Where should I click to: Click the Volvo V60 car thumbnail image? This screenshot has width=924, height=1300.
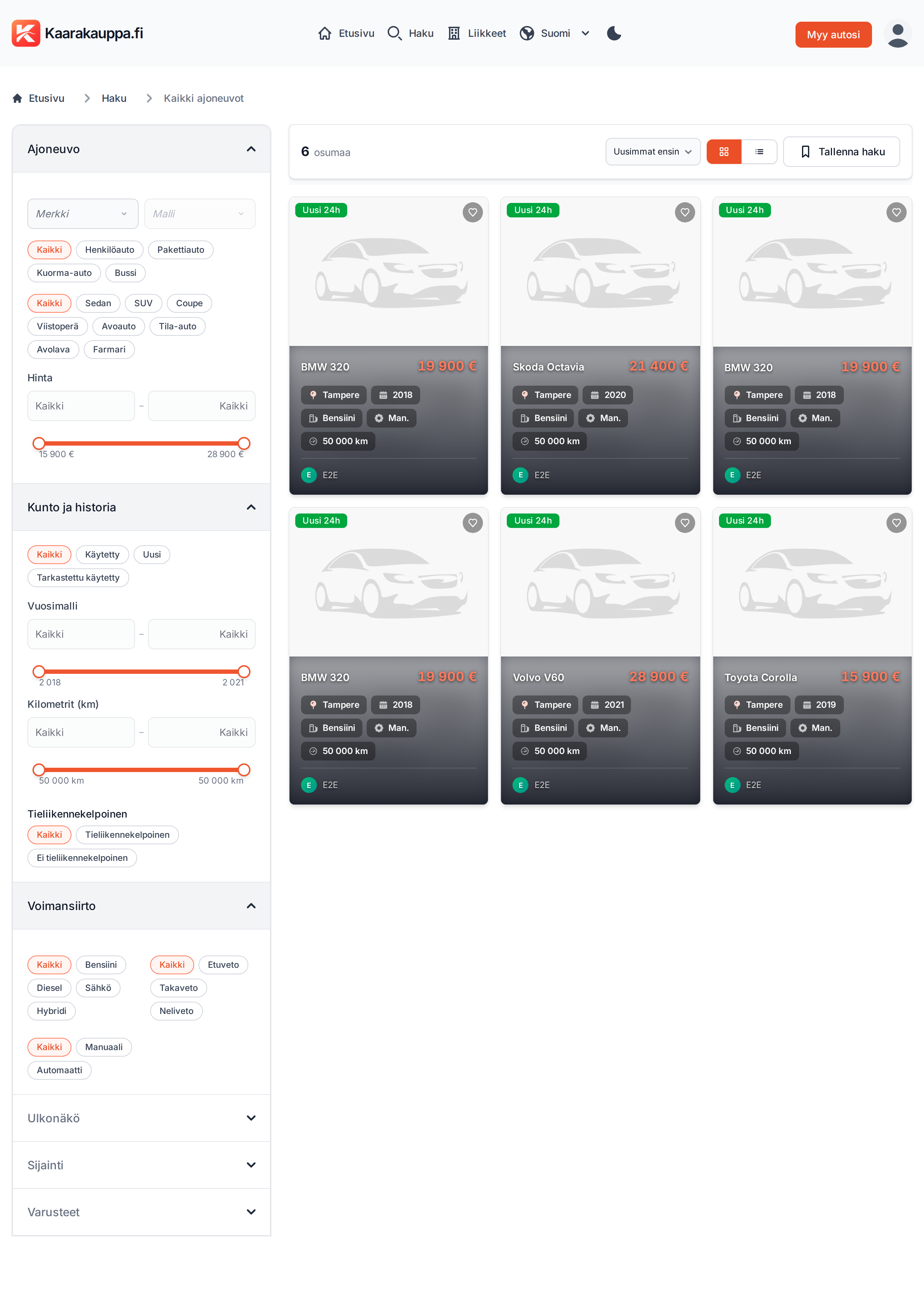pos(600,583)
